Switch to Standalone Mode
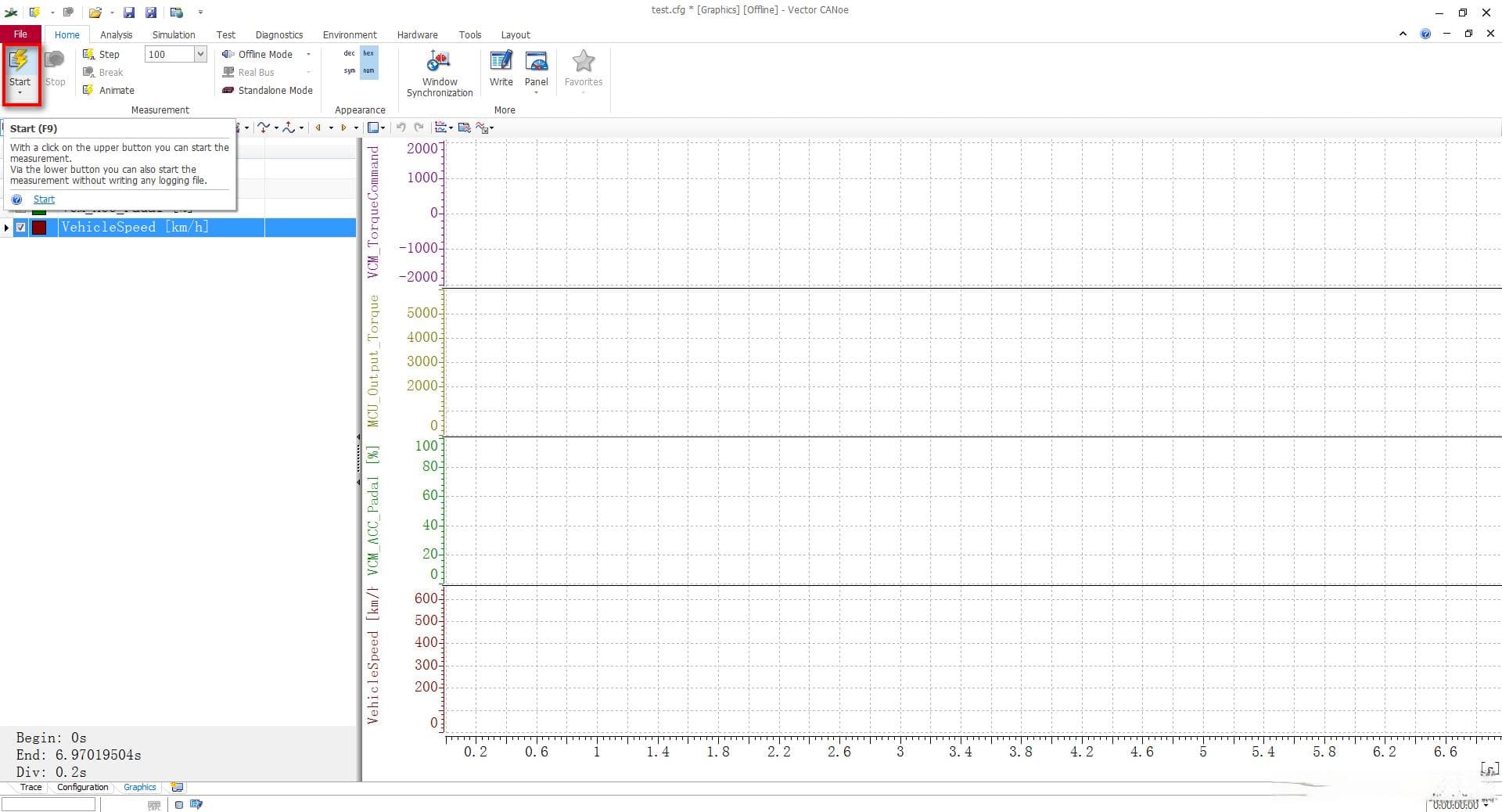 pos(268,90)
